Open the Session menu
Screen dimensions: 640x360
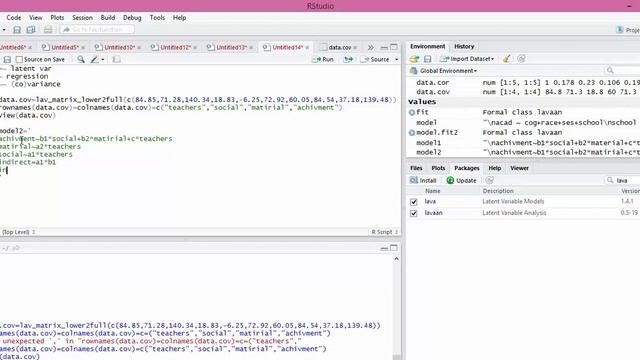pyautogui.click(x=82, y=18)
